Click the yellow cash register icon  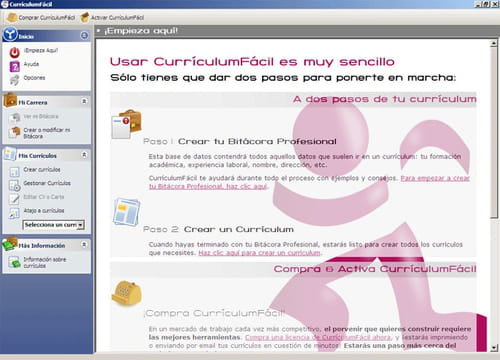pos(127,293)
